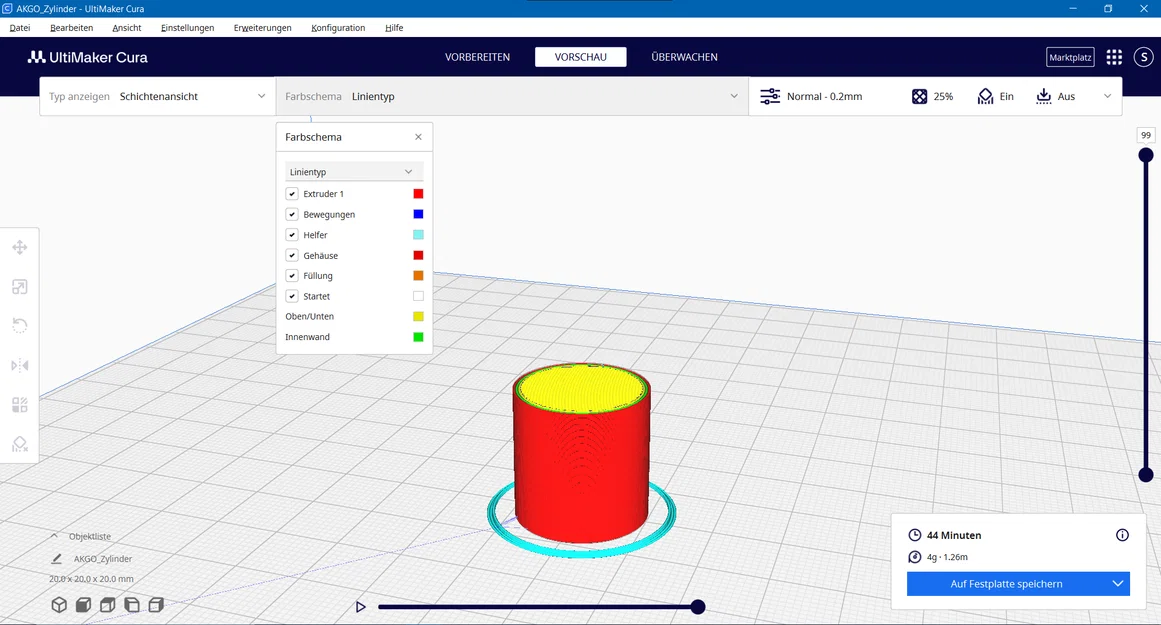Switch to front view orientation cube
This screenshot has width=1161, height=625.
pyautogui.click(x=84, y=604)
